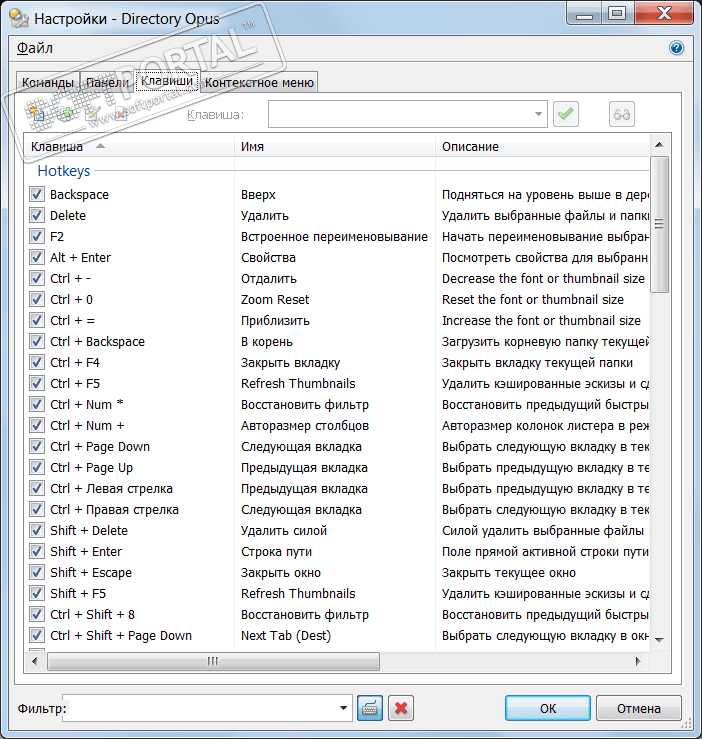This screenshot has height=739, width=702.
Task: Select the Next Tab (Dest) entry
Action: pyautogui.click(x=286, y=635)
